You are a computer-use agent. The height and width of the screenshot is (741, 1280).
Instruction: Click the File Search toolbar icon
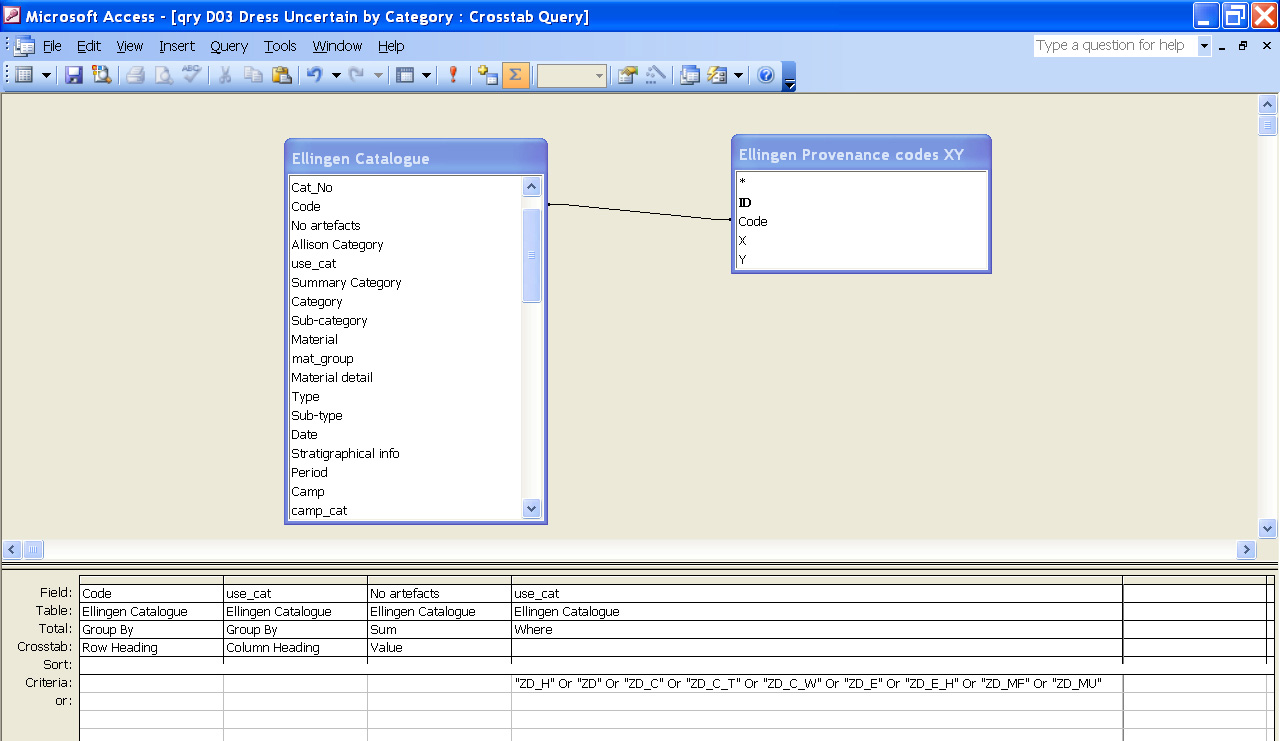click(x=101, y=75)
